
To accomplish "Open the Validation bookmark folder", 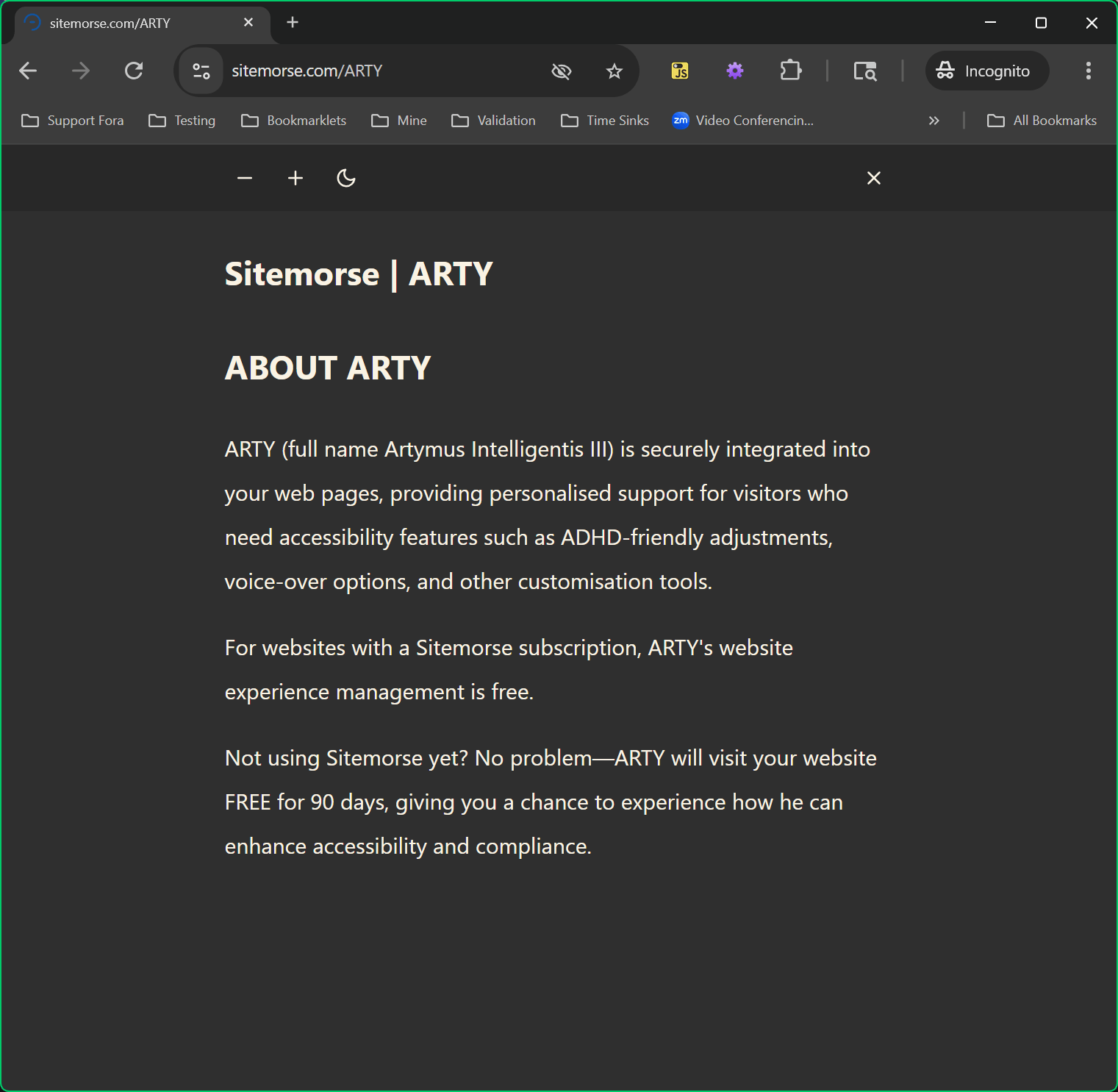I will pyautogui.click(x=494, y=121).
